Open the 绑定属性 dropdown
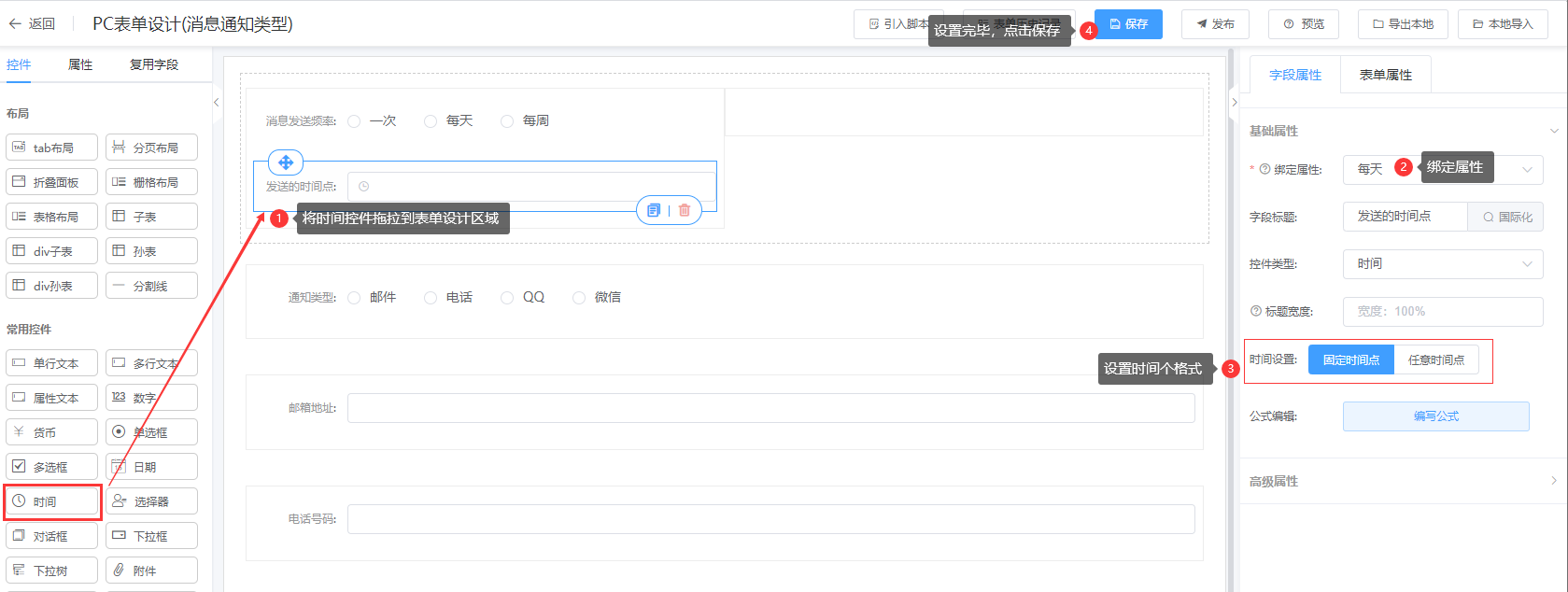The image size is (1568, 592). click(1443, 169)
